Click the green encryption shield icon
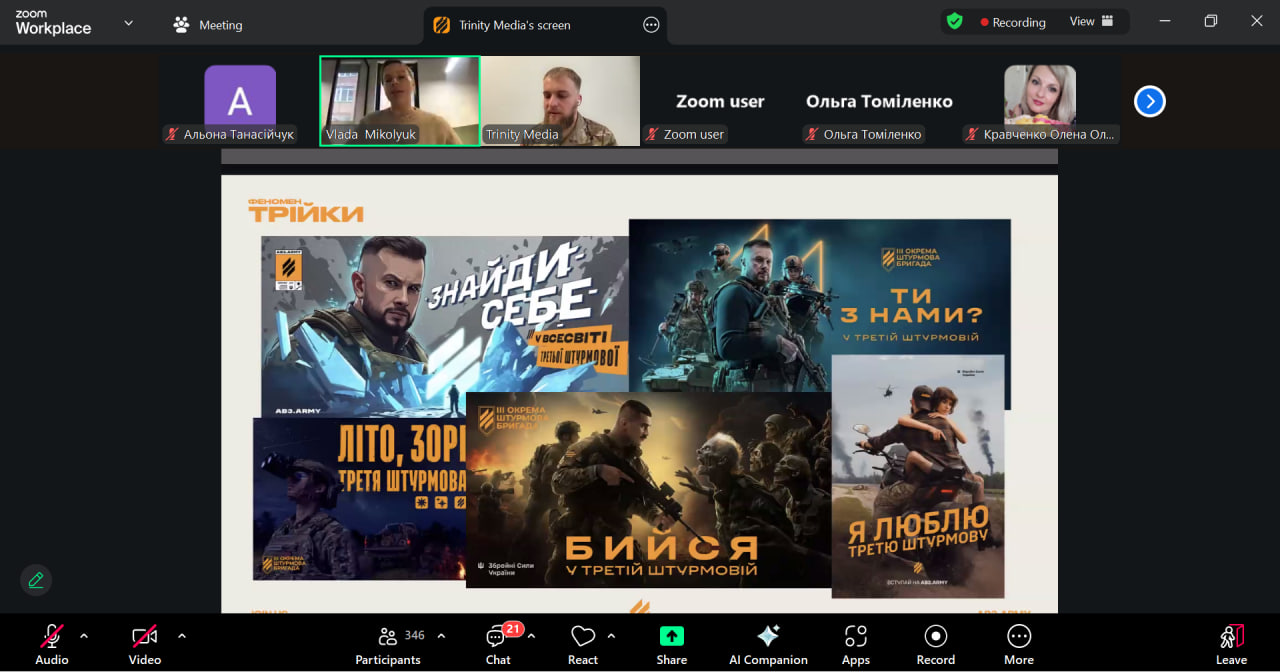Viewport: 1280px width, 672px height. pyautogui.click(x=955, y=22)
